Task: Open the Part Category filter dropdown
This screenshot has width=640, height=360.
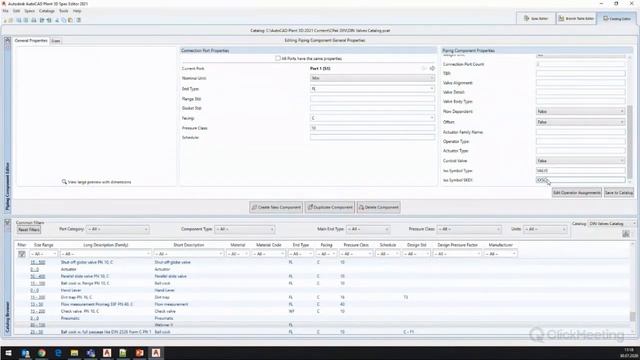Action: point(118,229)
